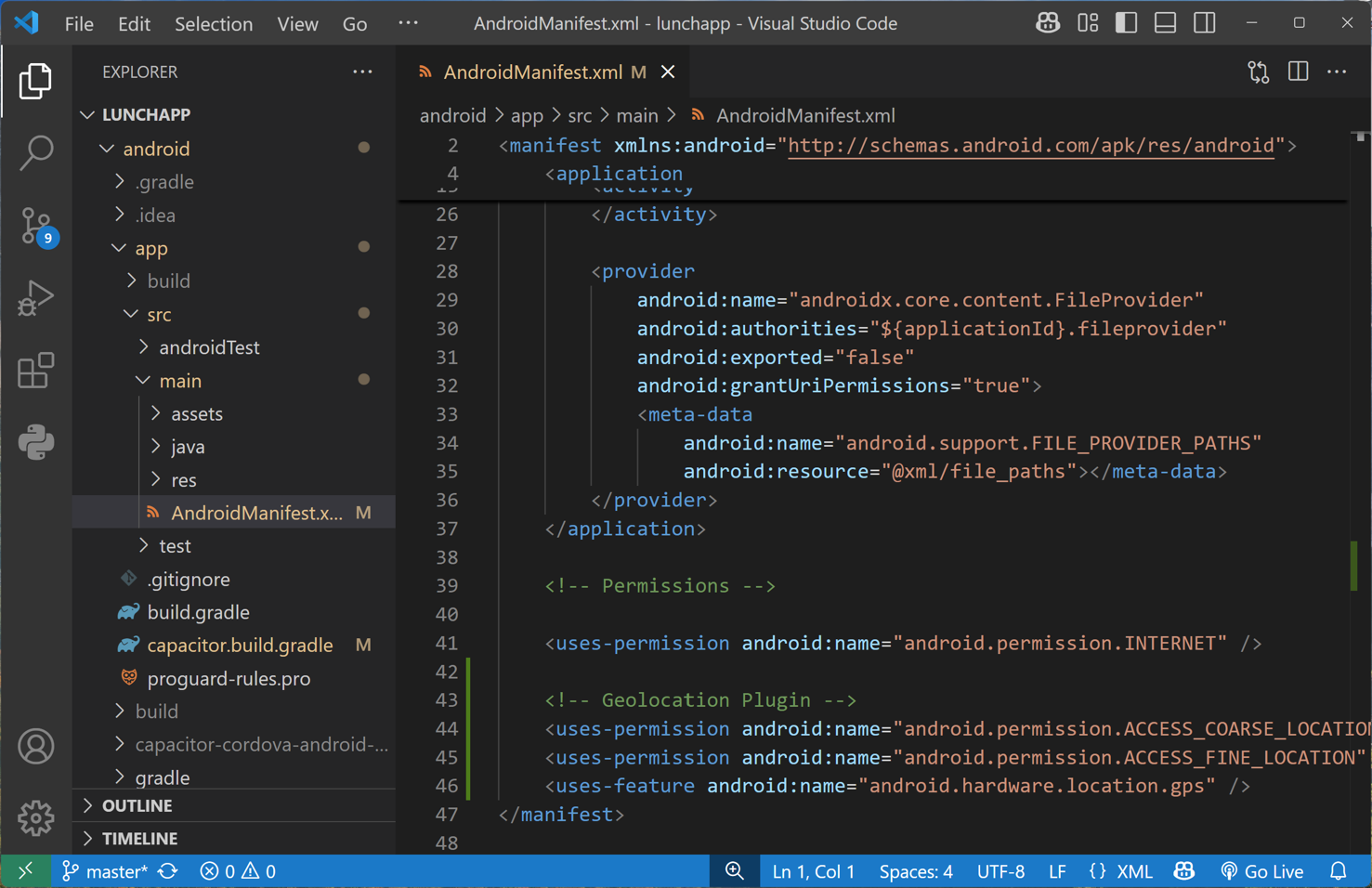Open the overflow menu ellipsis in menu bar

(x=408, y=23)
